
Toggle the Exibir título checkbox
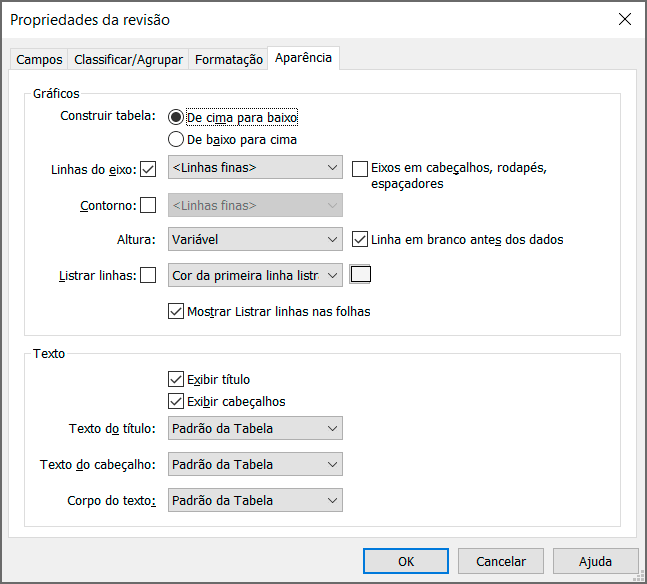click(x=177, y=379)
